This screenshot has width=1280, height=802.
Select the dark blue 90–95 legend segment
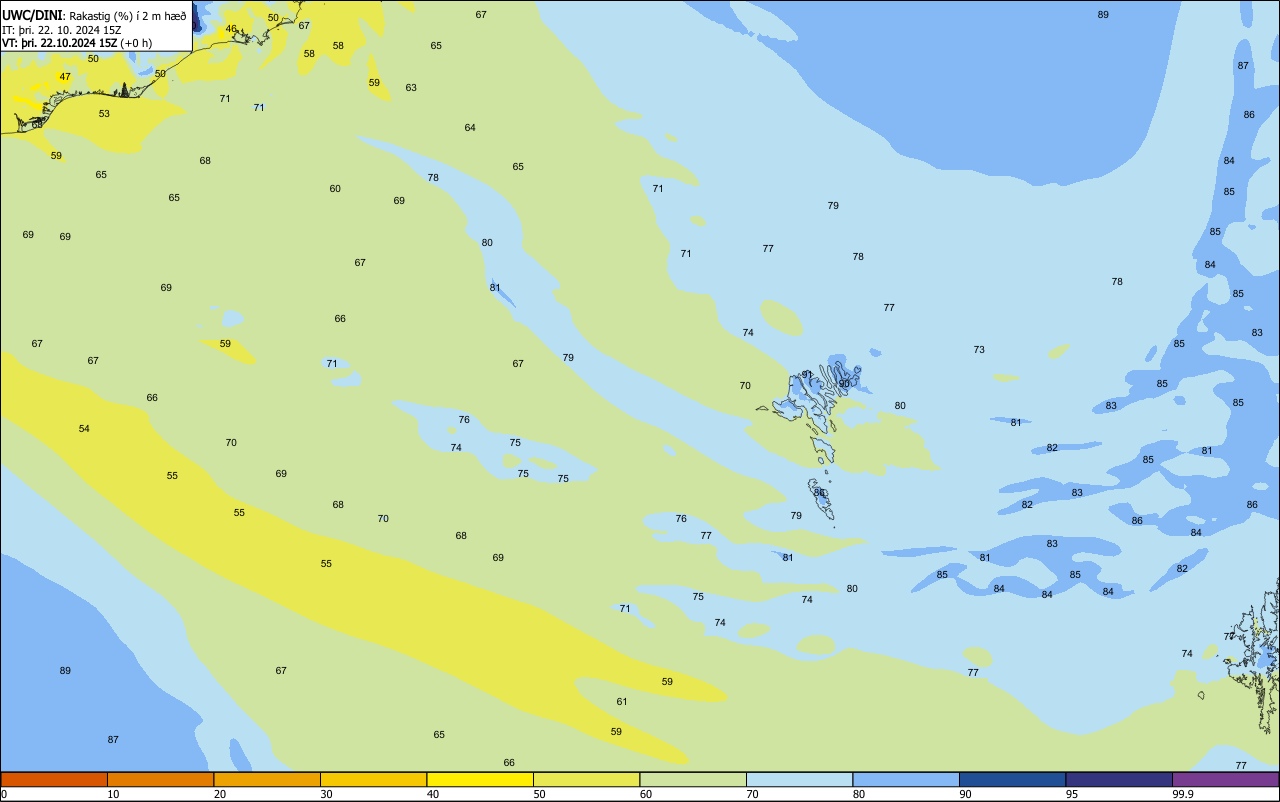coord(1012,779)
